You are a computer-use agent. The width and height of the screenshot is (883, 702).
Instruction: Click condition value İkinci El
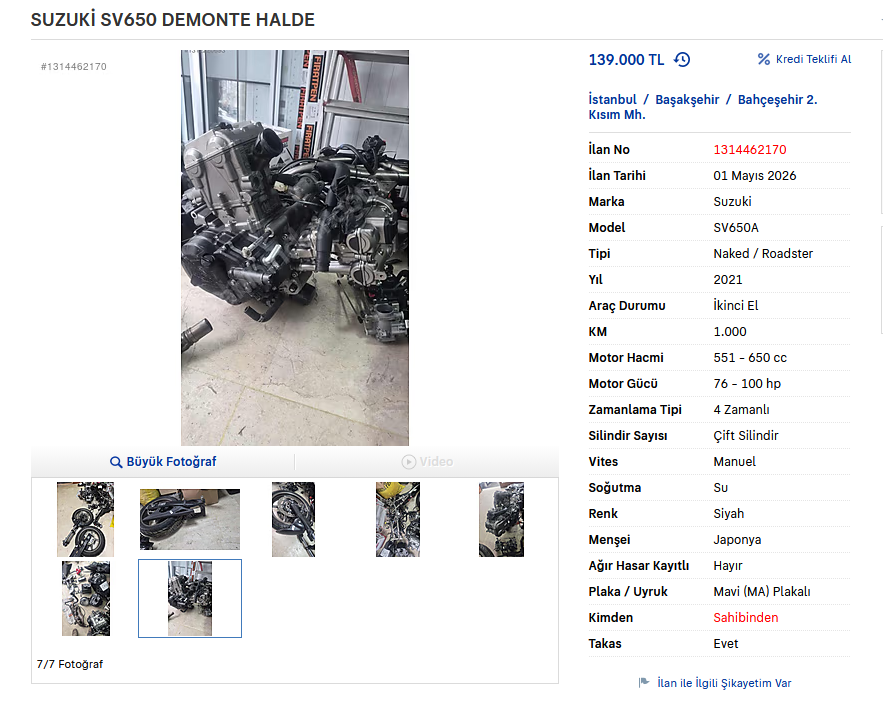click(x=735, y=306)
